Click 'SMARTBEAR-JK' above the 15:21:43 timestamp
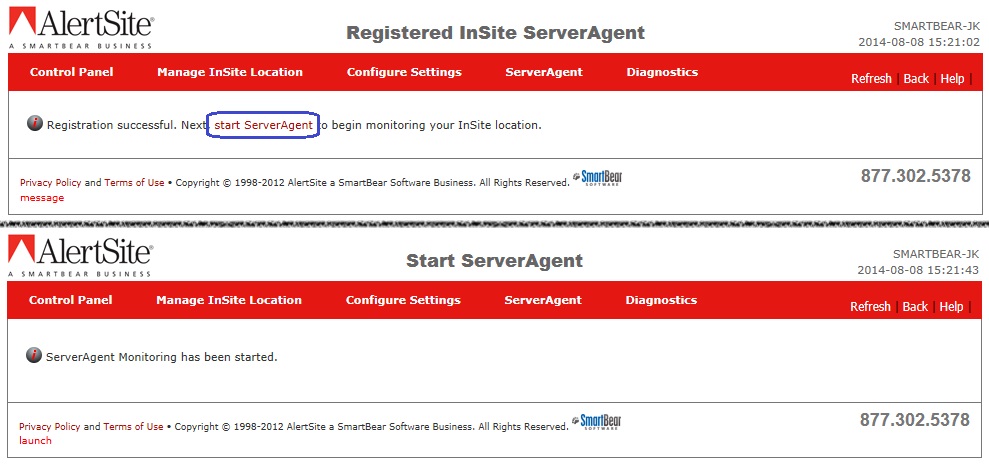The image size is (989, 468). (936, 254)
